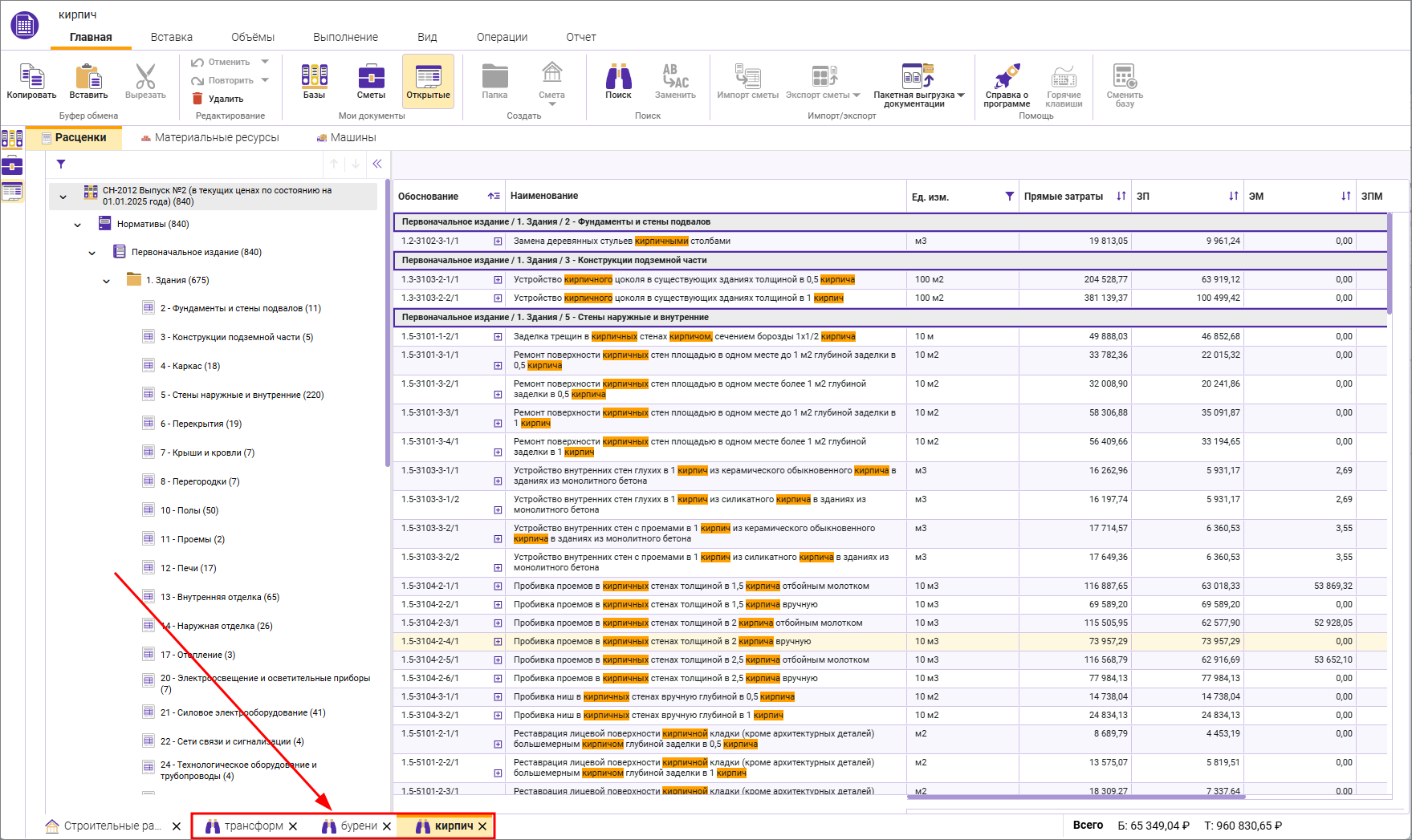Viewport: 1412px width, 840px height.
Task: Select tree item 12 - Печи (17)
Action: [188, 568]
